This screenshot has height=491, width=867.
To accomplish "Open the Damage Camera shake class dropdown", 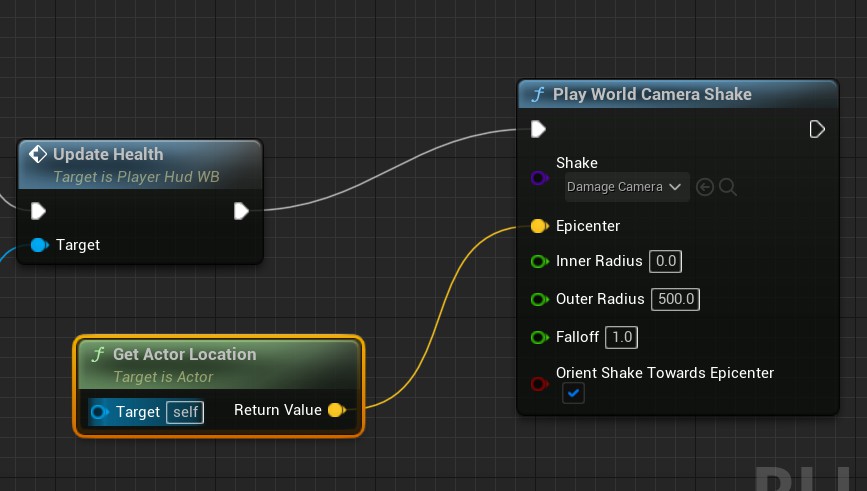I will tap(624, 187).
